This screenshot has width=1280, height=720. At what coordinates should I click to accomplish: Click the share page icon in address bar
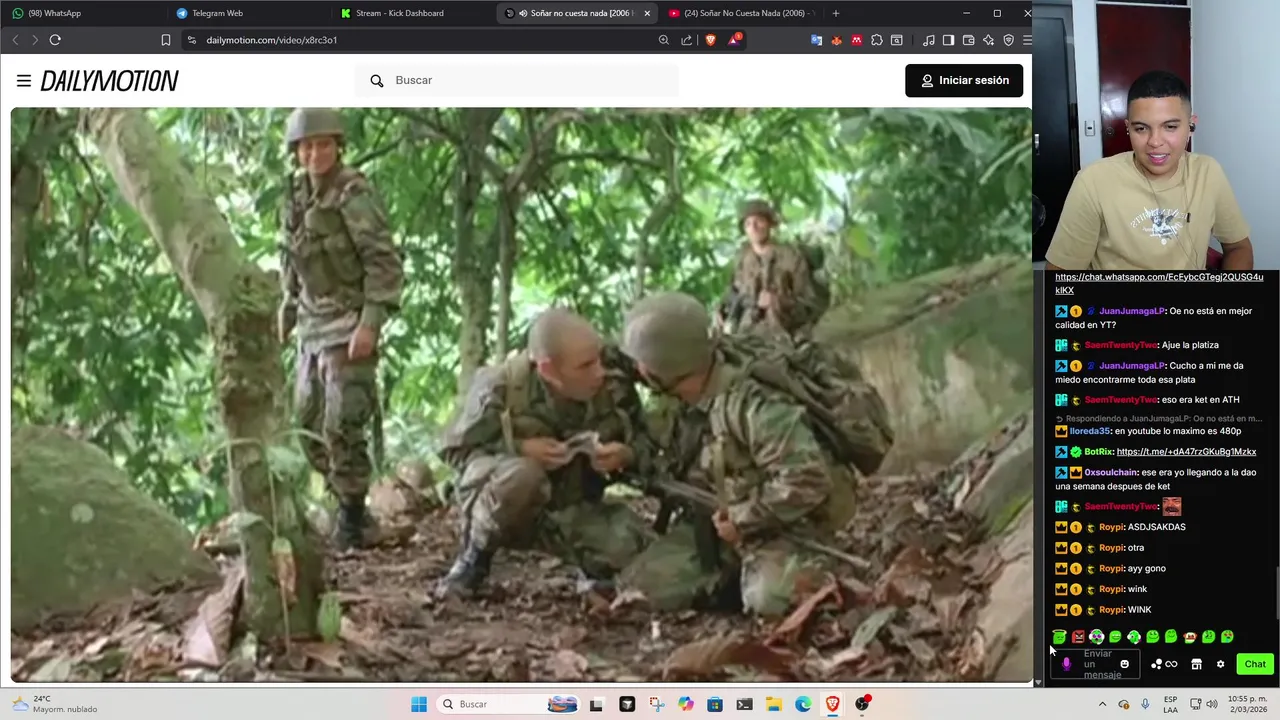pyautogui.click(x=686, y=40)
